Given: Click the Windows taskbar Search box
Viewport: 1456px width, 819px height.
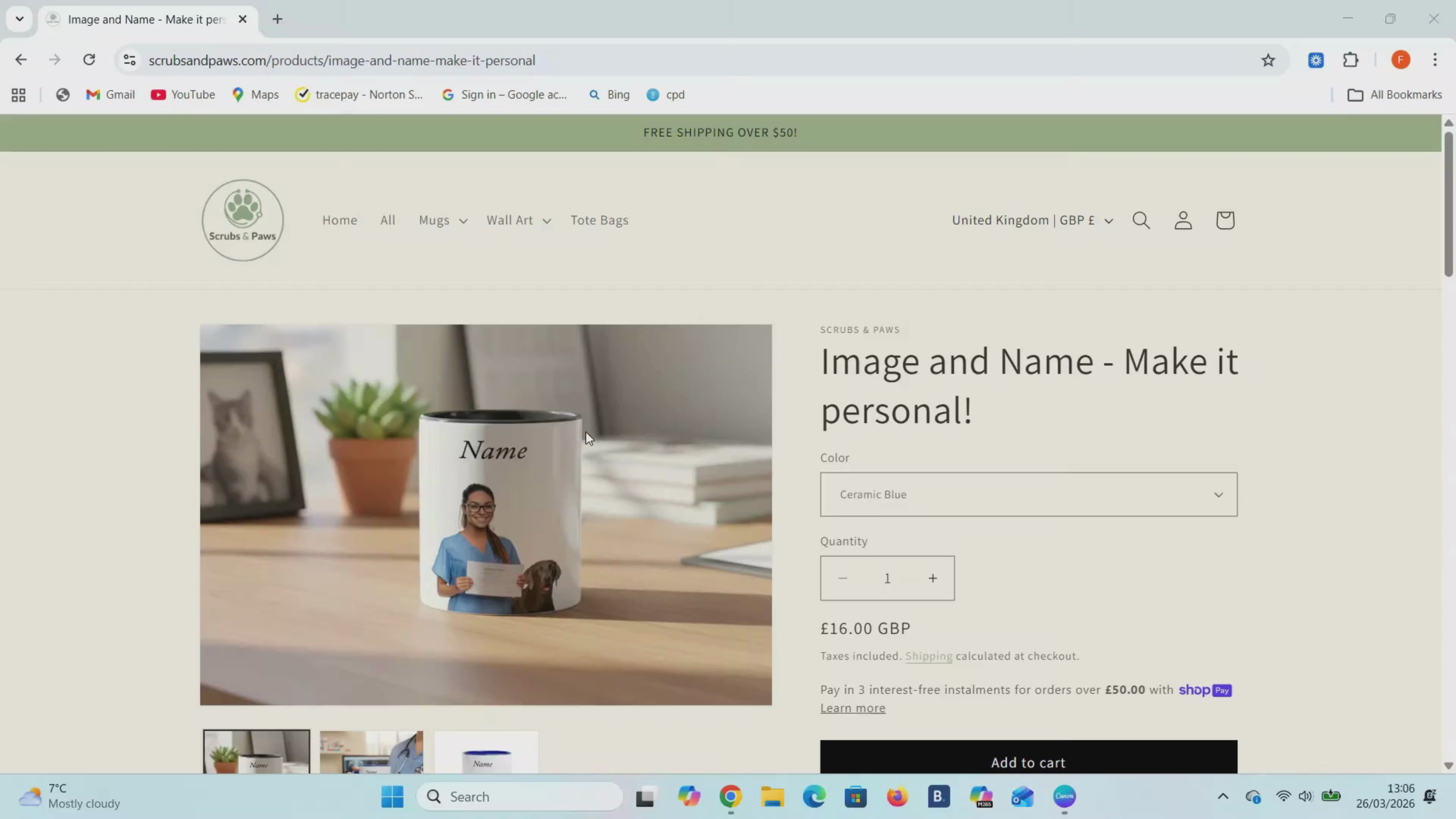Looking at the screenshot, I should tap(520, 797).
